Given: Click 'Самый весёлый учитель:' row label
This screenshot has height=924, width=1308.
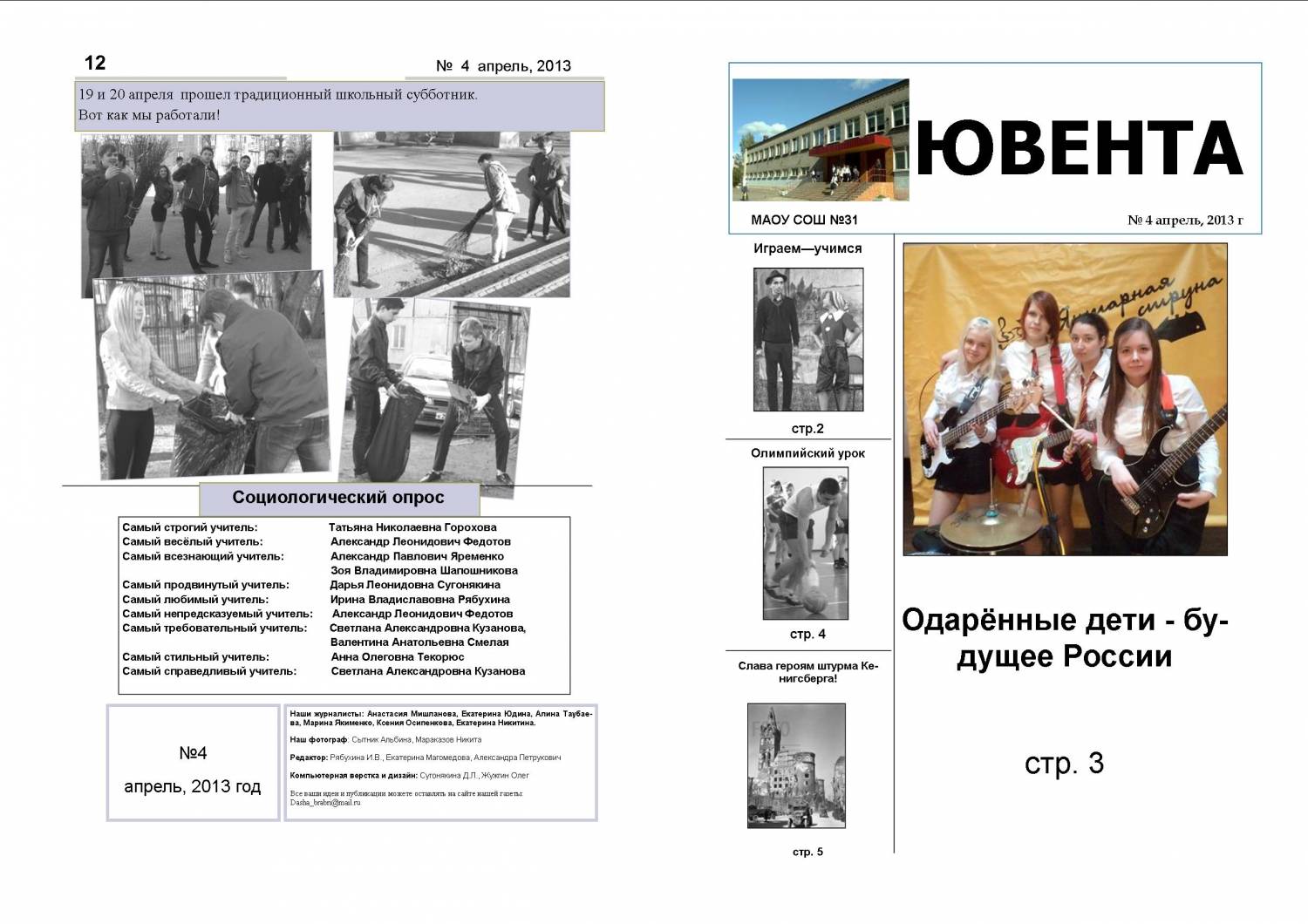Looking at the screenshot, I should coord(193,541).
